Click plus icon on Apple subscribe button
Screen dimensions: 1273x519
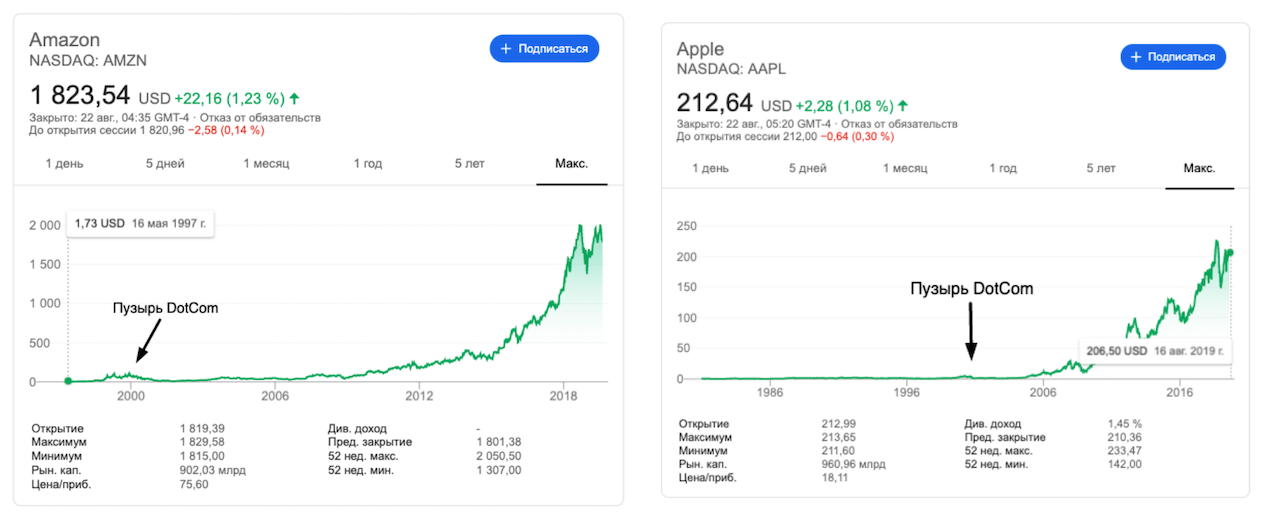click(1135, 57)
